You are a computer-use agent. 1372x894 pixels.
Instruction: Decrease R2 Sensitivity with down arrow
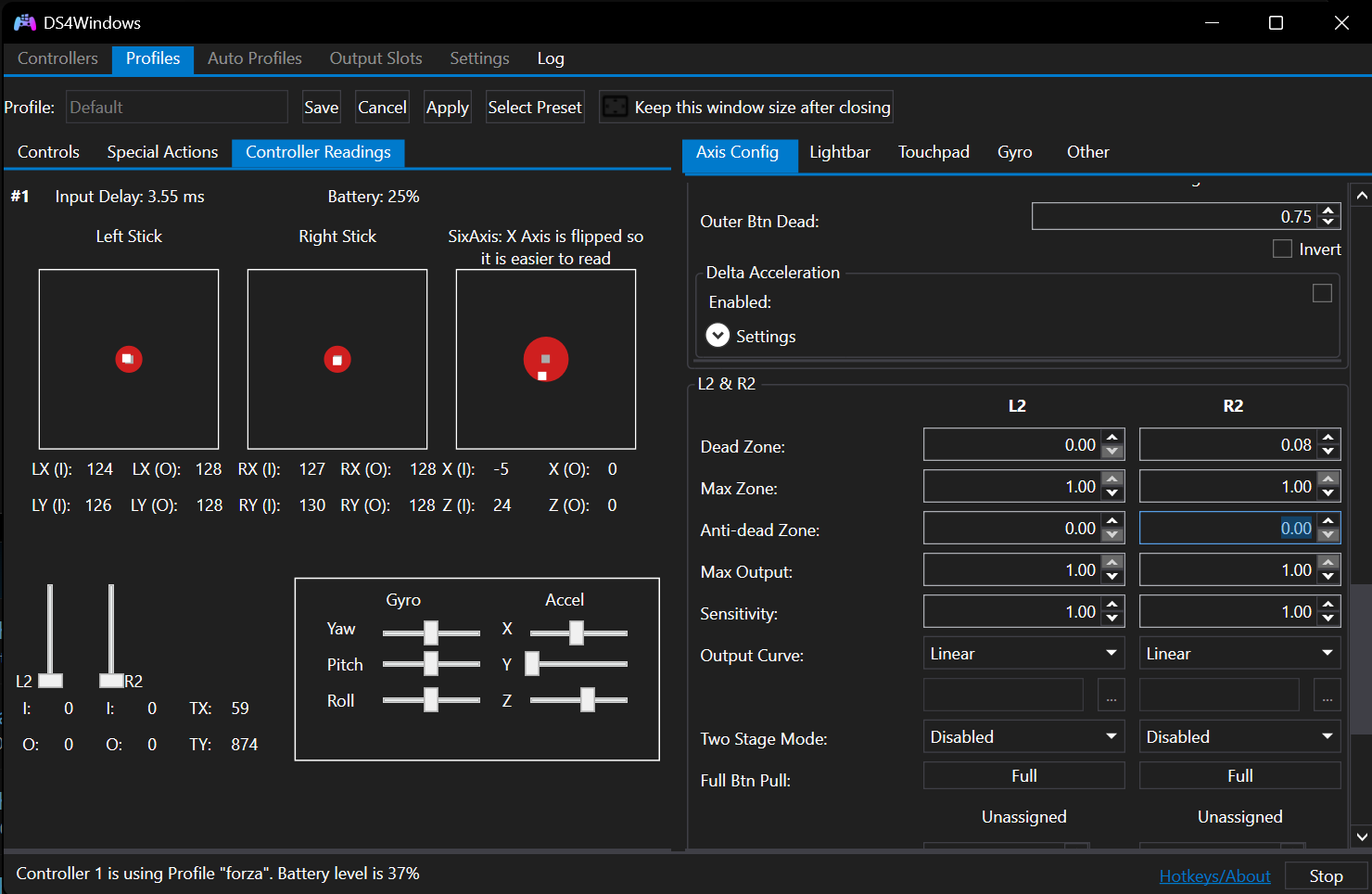coord(1328,619)
